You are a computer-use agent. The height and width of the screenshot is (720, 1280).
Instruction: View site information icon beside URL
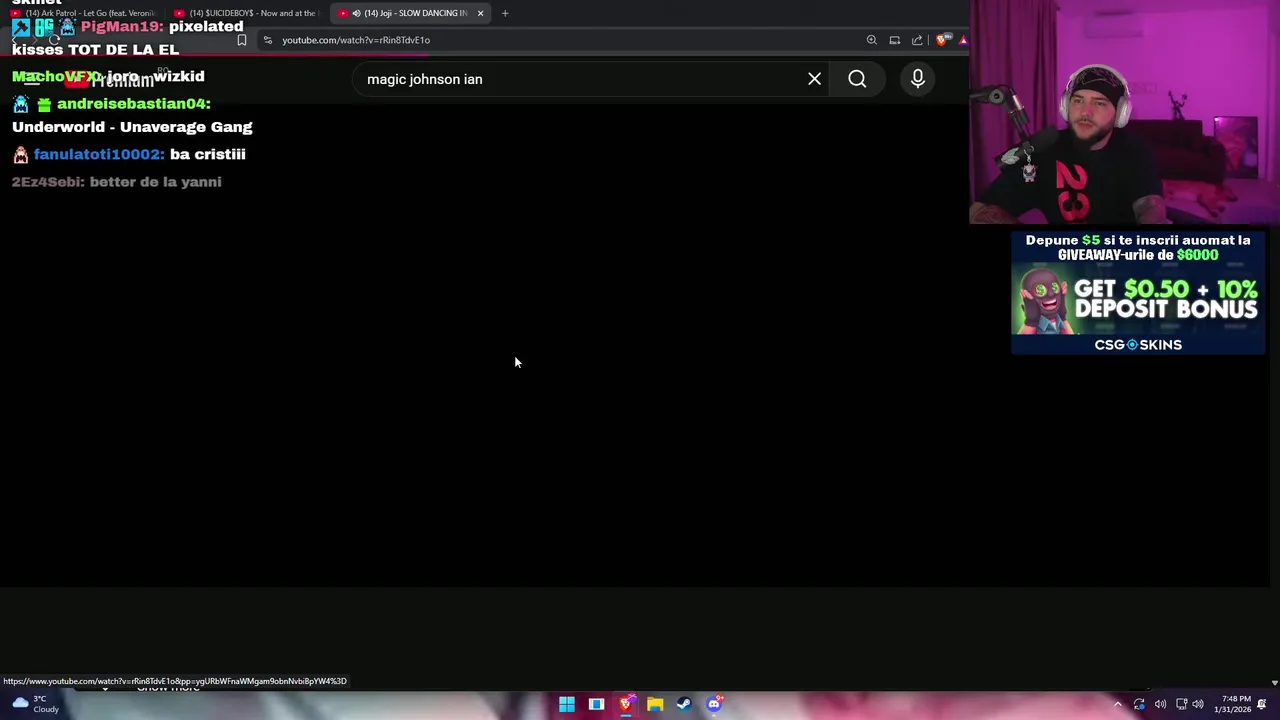pyautogui.click(x=268, y=40)
